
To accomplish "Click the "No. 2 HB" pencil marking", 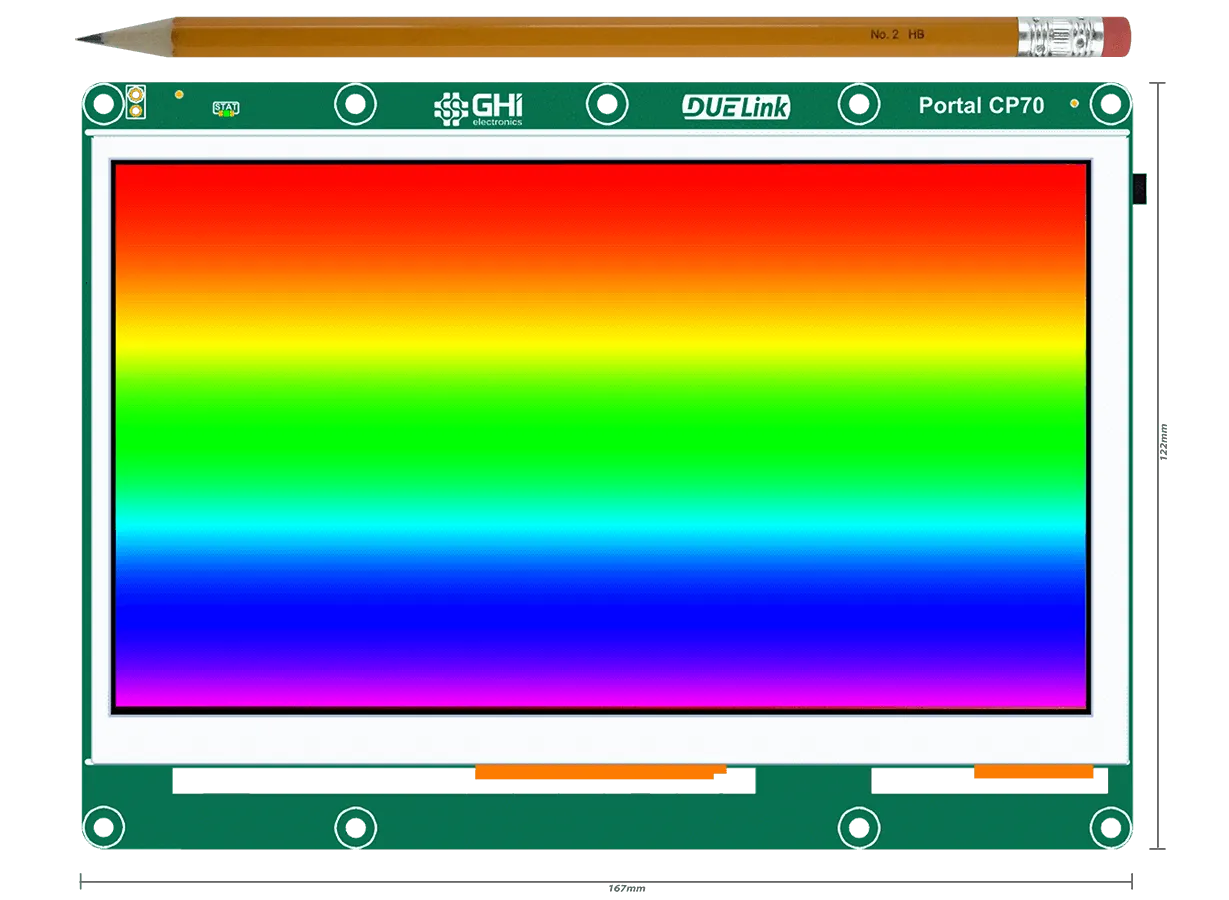I will pos(897,35).
